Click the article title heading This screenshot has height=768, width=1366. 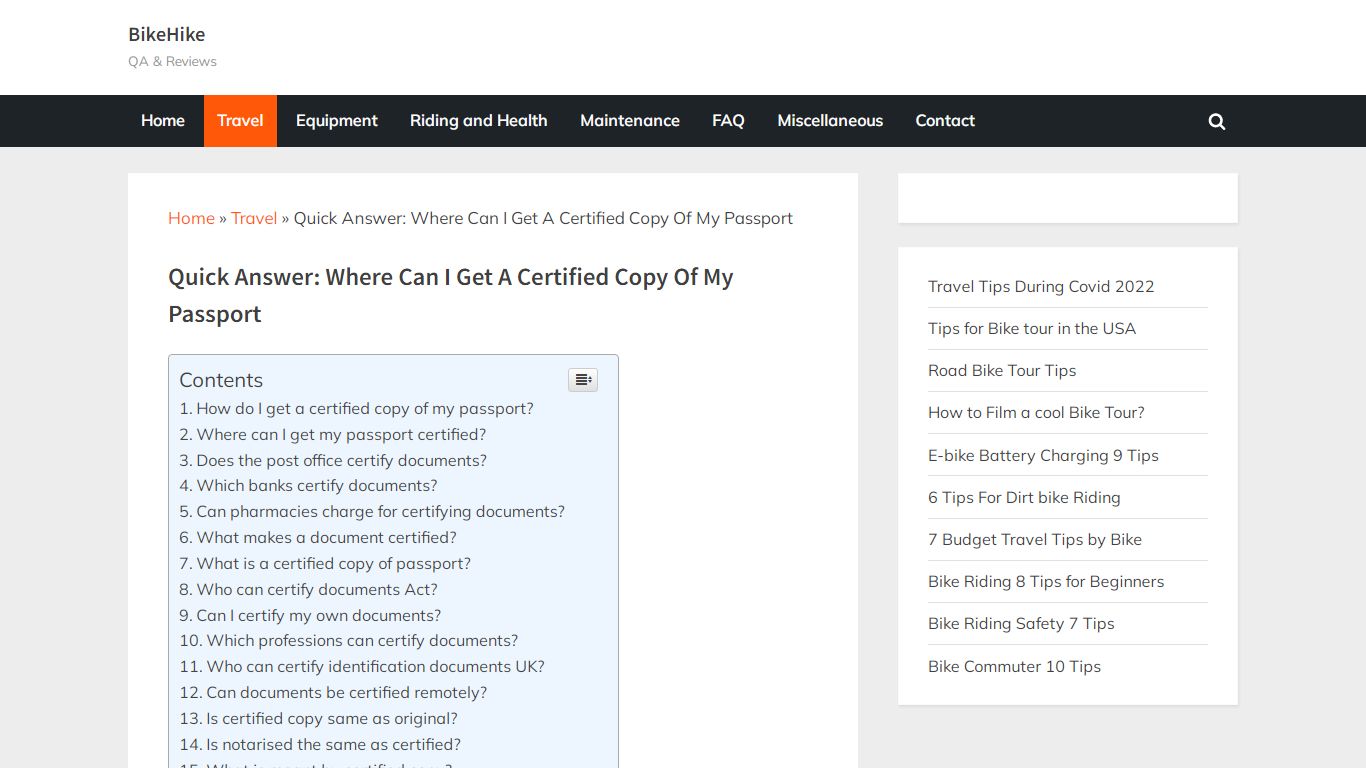pos(451,296)
